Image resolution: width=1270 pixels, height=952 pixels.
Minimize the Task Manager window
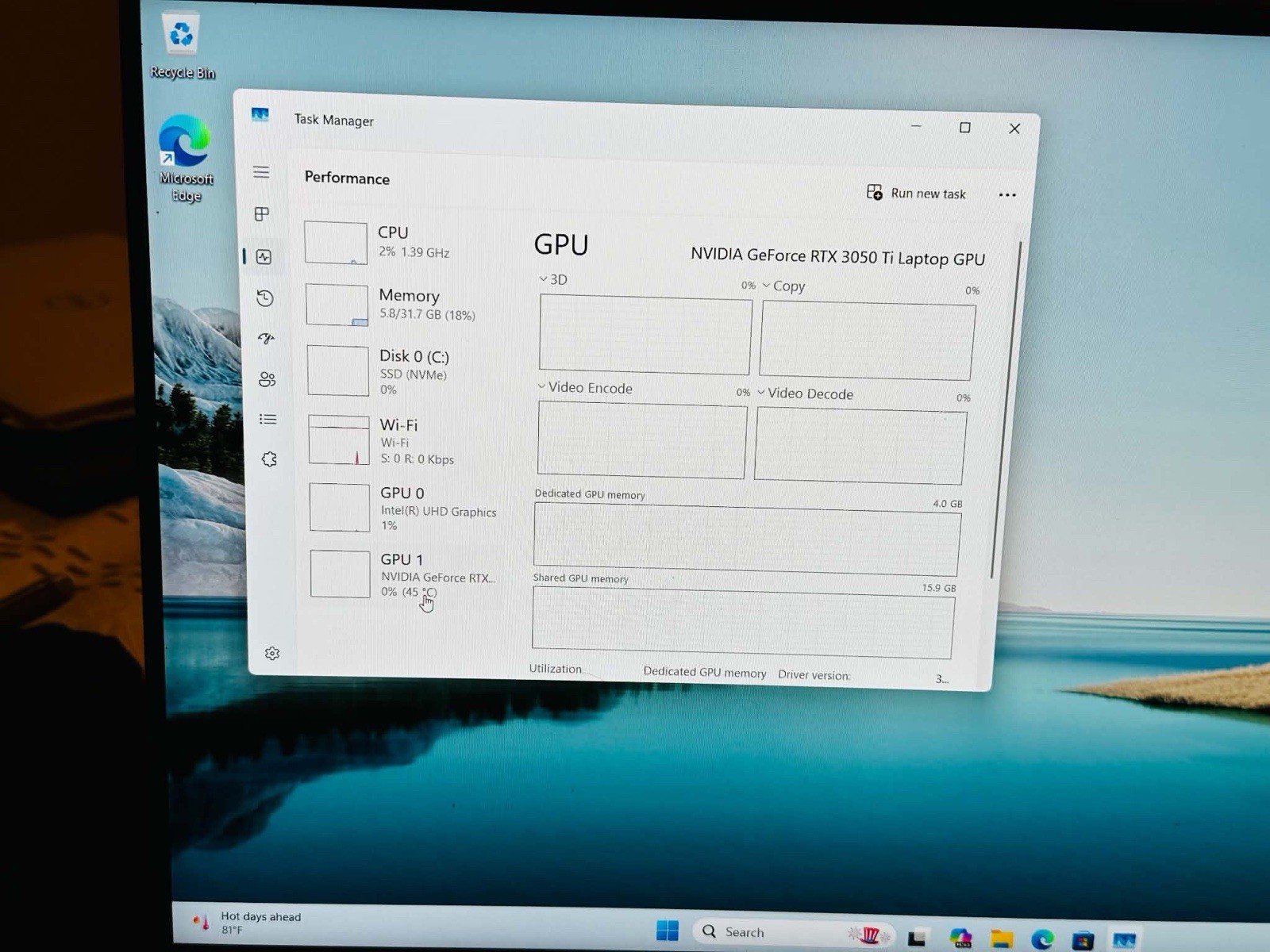(916, 126)
